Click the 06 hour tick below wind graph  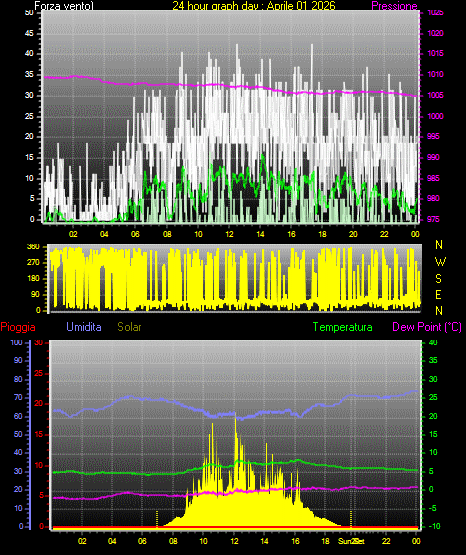pyautogui.click(x=135, y=234)
